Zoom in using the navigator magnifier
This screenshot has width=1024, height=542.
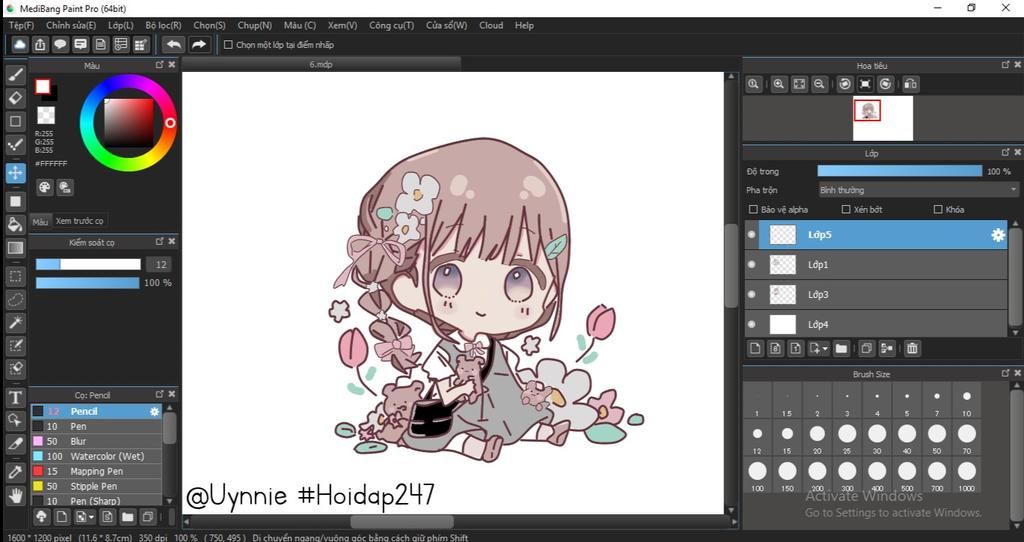778,85
